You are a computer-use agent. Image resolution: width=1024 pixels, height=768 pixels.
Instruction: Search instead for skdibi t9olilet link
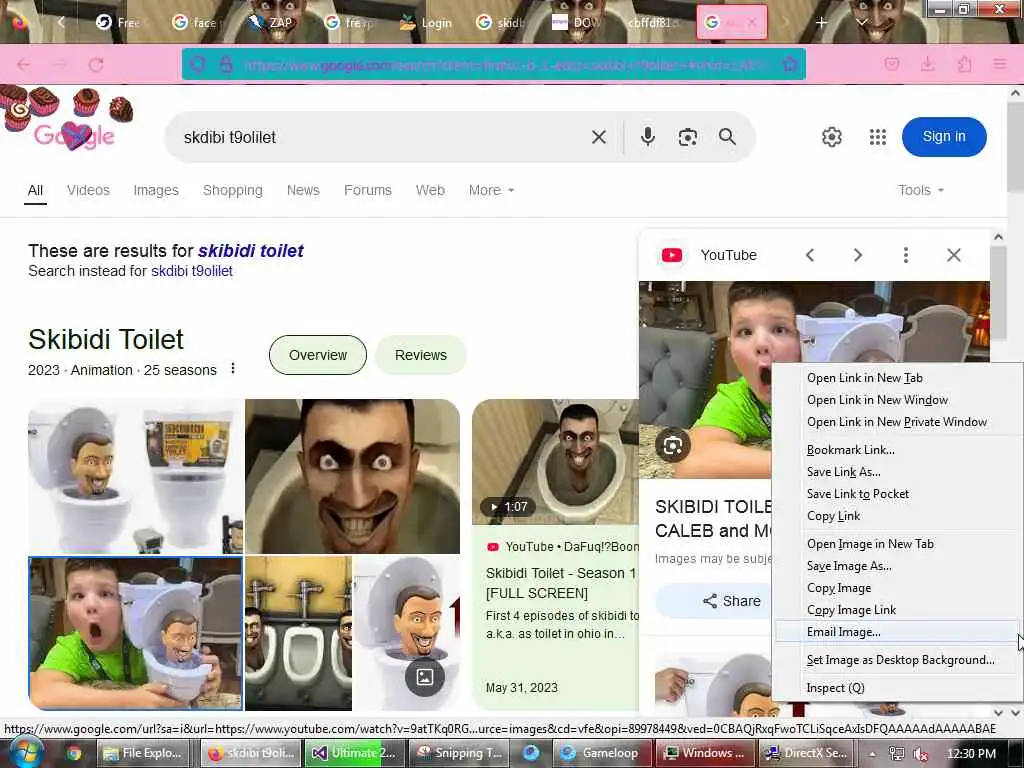(191, 271)
